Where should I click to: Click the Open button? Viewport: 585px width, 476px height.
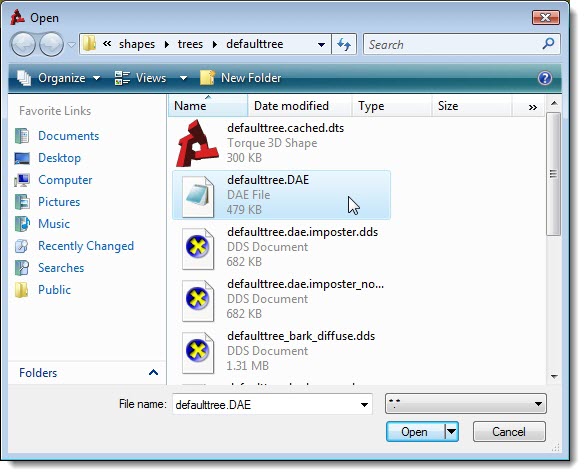[x=414, y=432]
